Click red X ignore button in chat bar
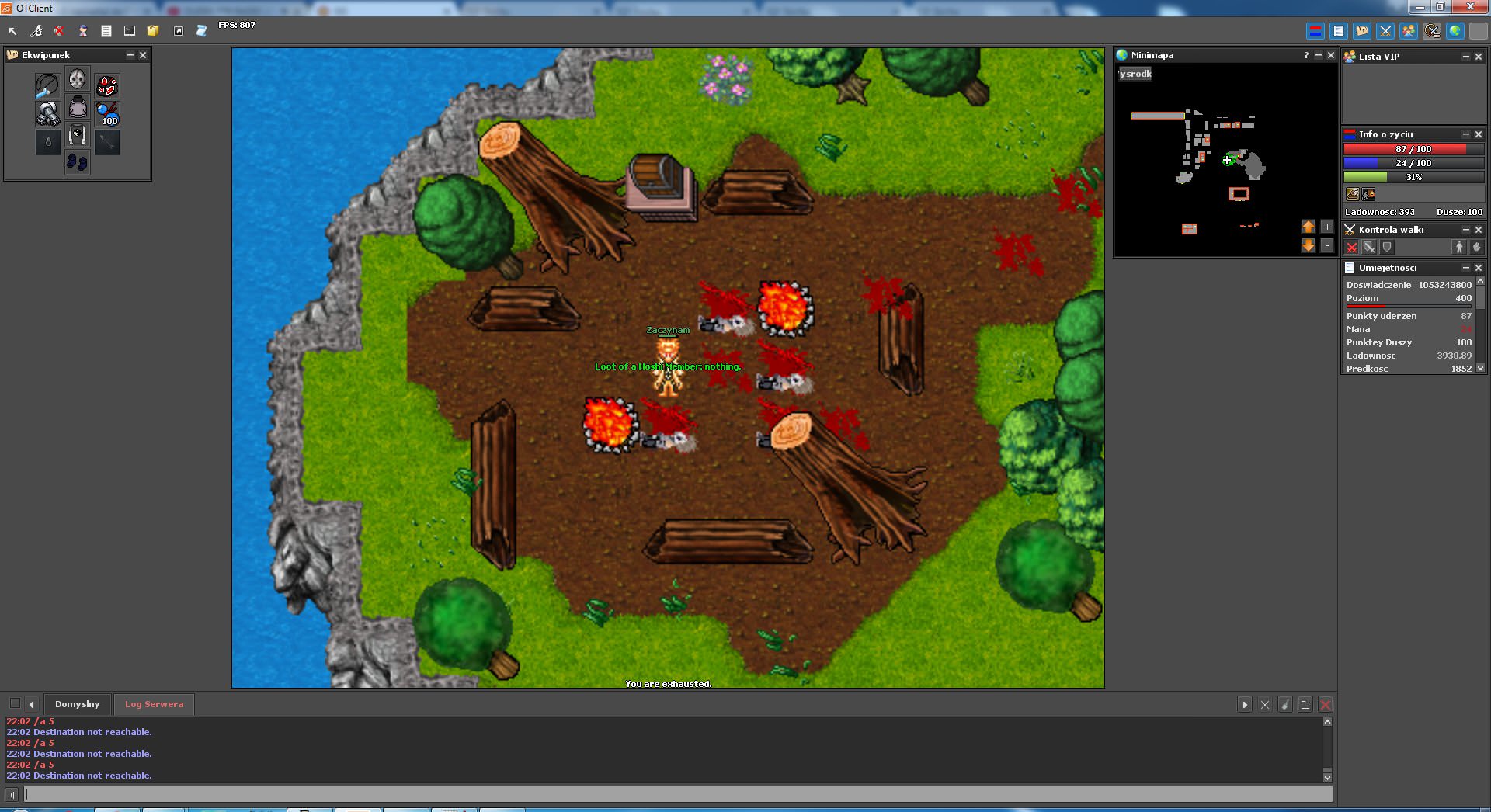This screenshot has width=1491, height=812. coord(1326,705)
